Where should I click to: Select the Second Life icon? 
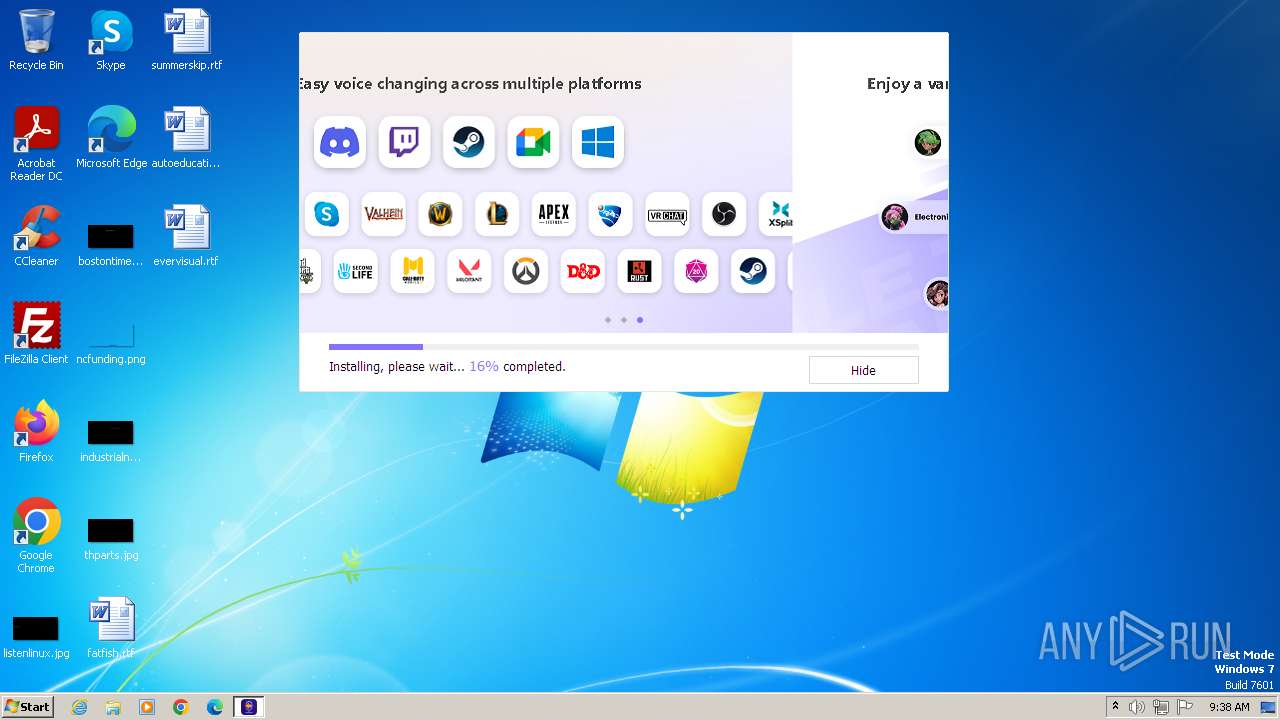click(x=355, y=271)
